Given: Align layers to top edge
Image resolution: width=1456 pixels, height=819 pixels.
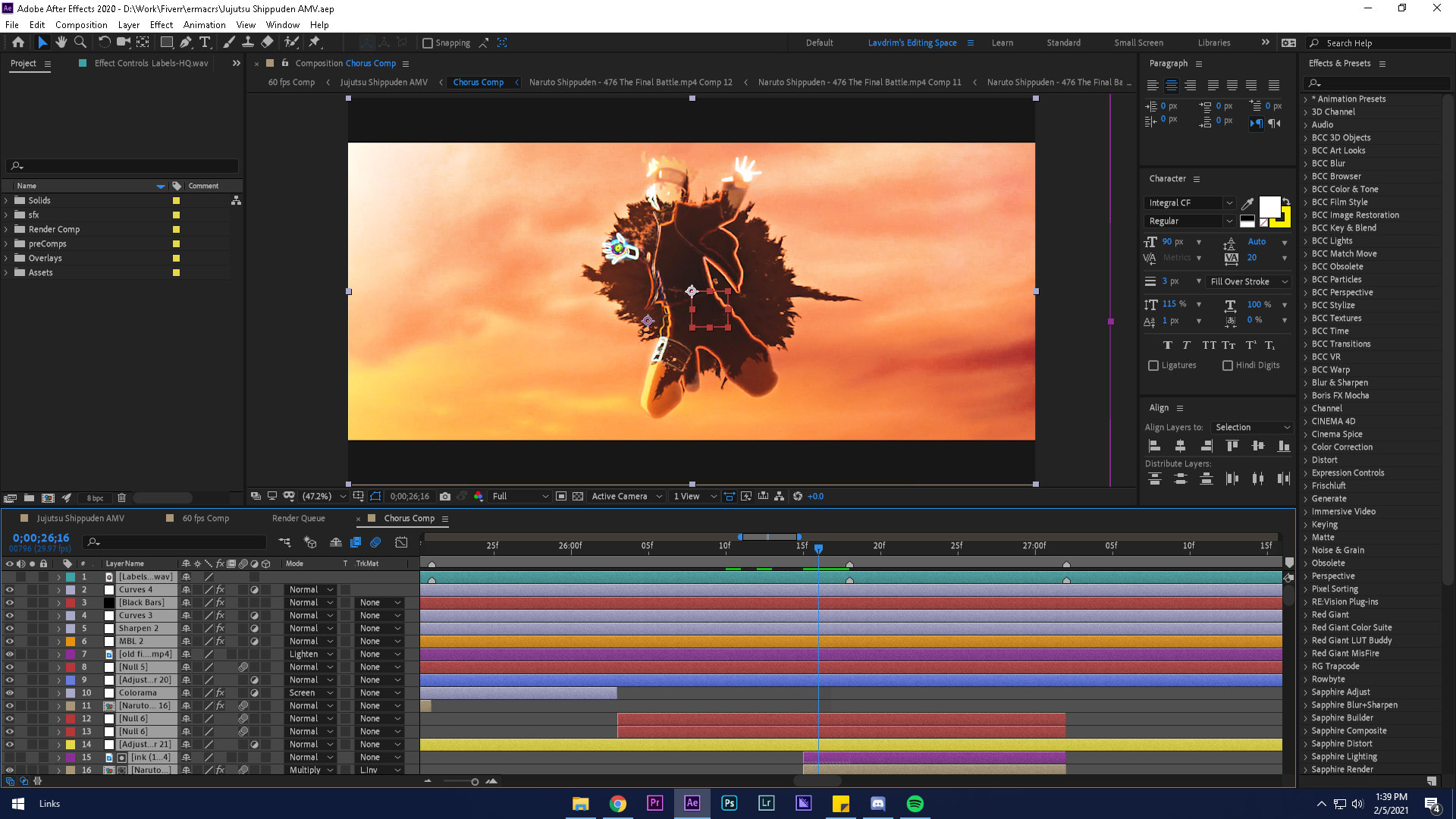Looking at the screenshot, I should click(x=1232, y=446).
